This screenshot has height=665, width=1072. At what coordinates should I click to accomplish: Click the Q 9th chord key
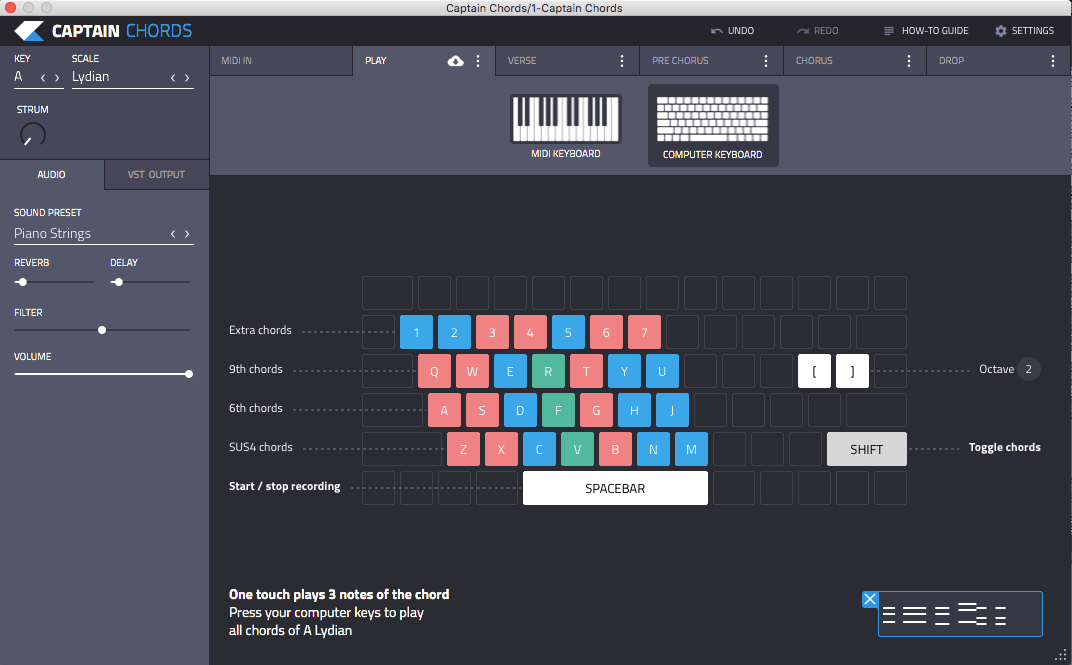pyautogui.click(x=434, y=372)
